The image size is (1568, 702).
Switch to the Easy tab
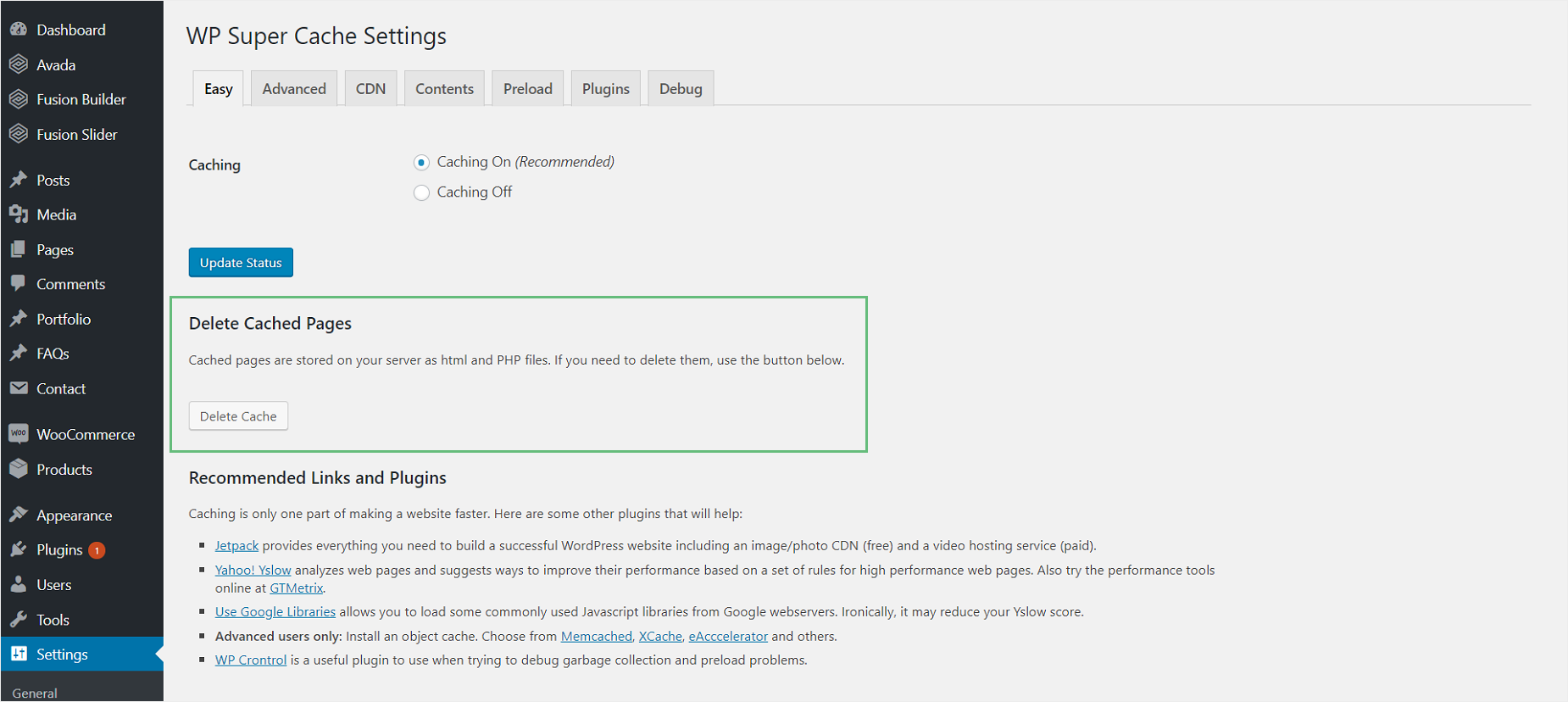pyautogui.click(x=219, y=89)
